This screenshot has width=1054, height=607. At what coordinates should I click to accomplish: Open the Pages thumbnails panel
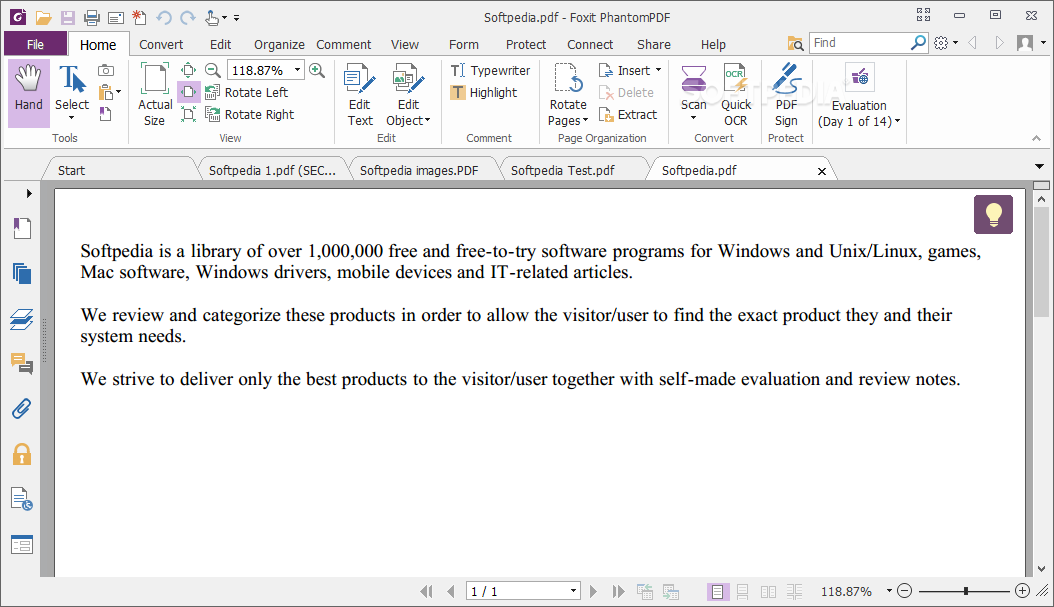22,274
